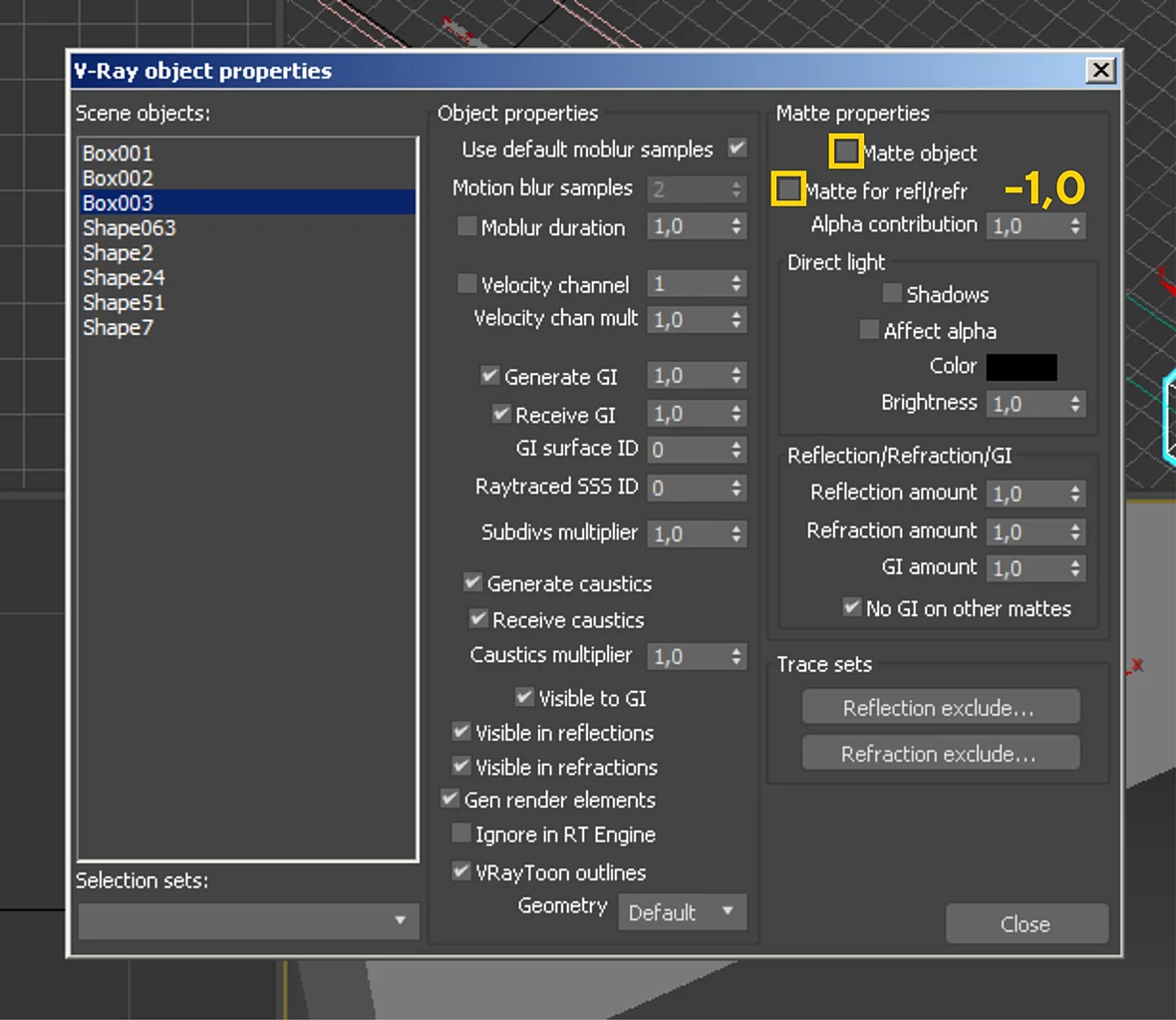Enable Ignore in RT Engine checkbox
This screenshot has width=1176, height=1020.
(462, 834)
